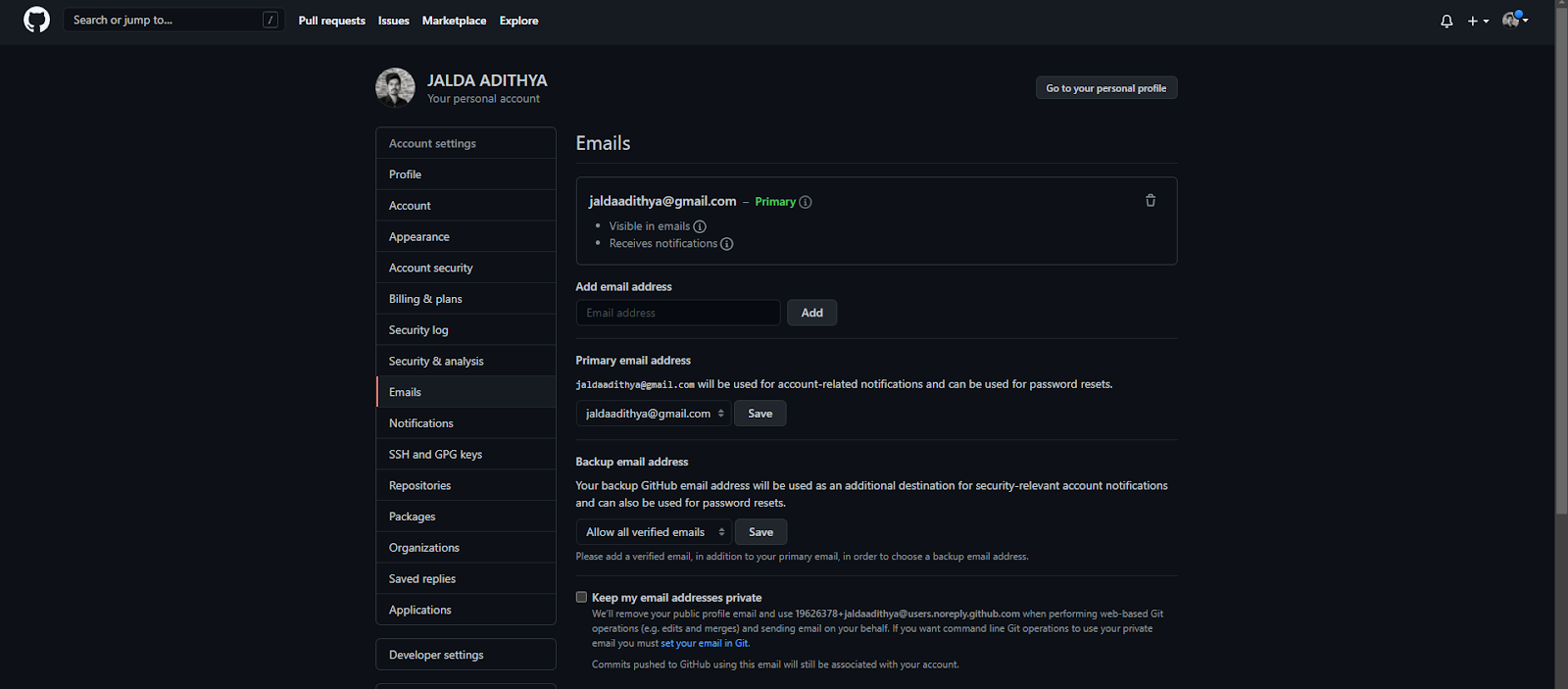The height and width of the screenshot is (689, 1568).
Task: Focus the Search or jump to field
Action: point(173,20)
